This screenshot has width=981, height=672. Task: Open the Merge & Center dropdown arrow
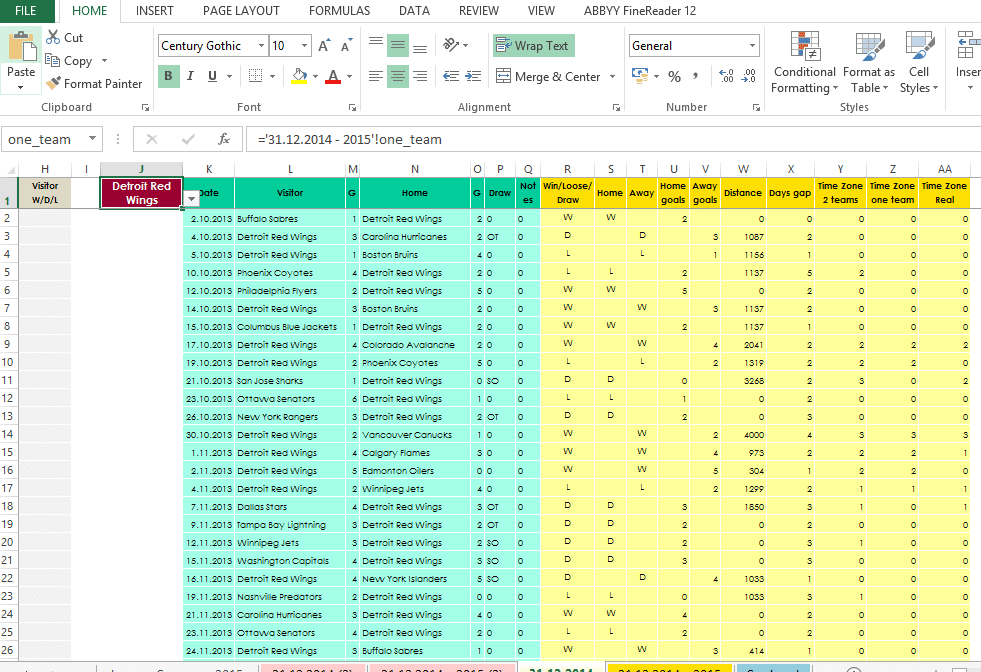coord(612,77)
